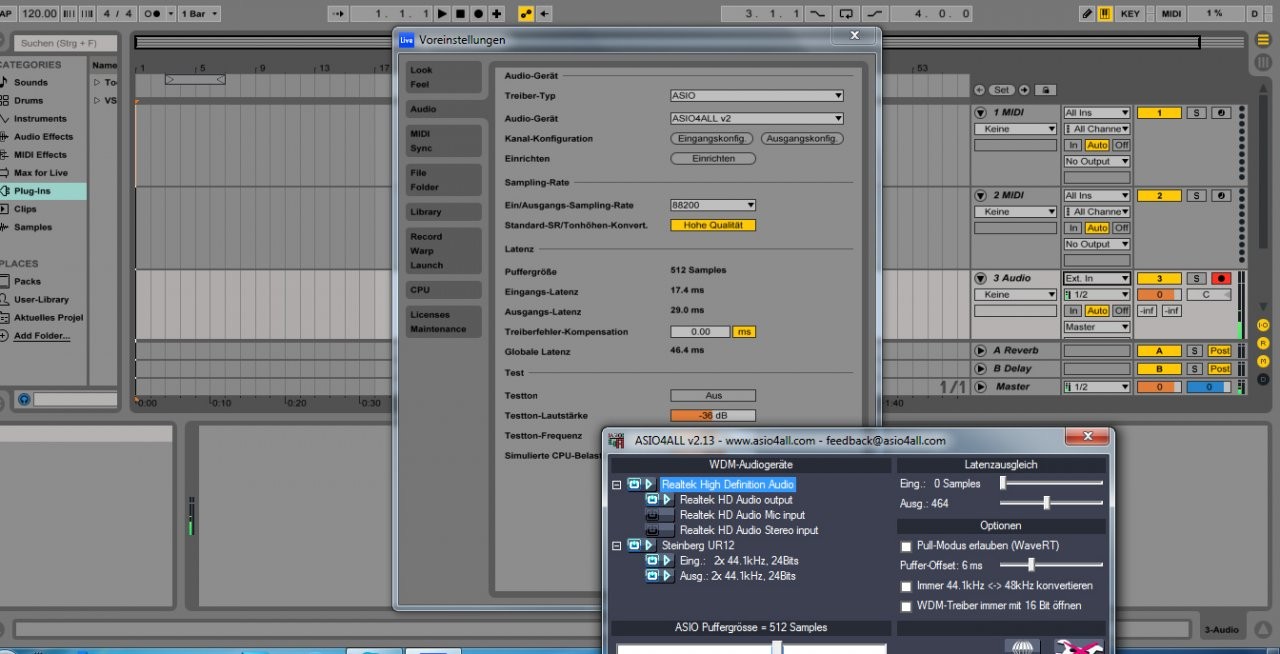Image resolution: width=1280 pixels, height=654 pixels.
Task: Arm the 3 Audio track record button
Action: click(1220, 278)
